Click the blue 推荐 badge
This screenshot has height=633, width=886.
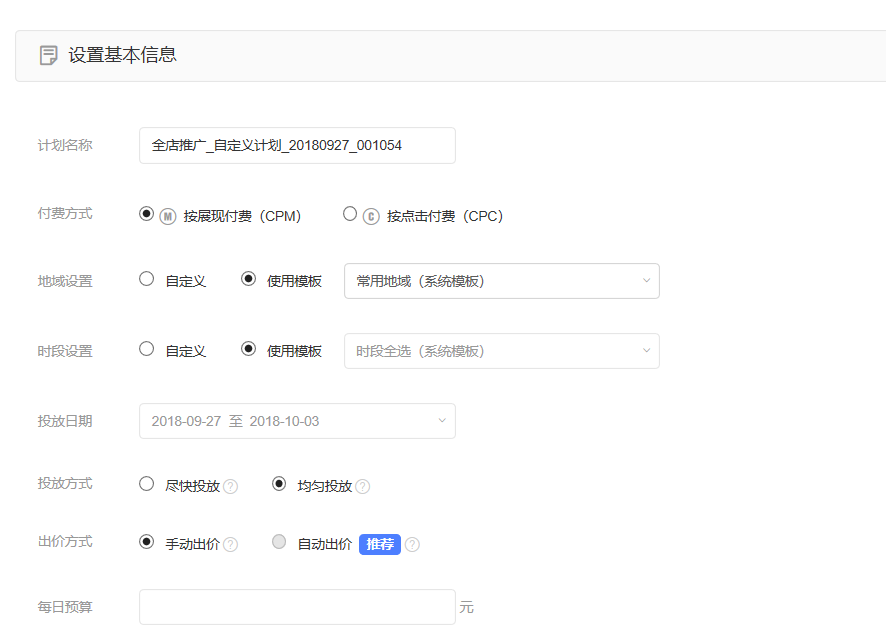coord(380,544)
